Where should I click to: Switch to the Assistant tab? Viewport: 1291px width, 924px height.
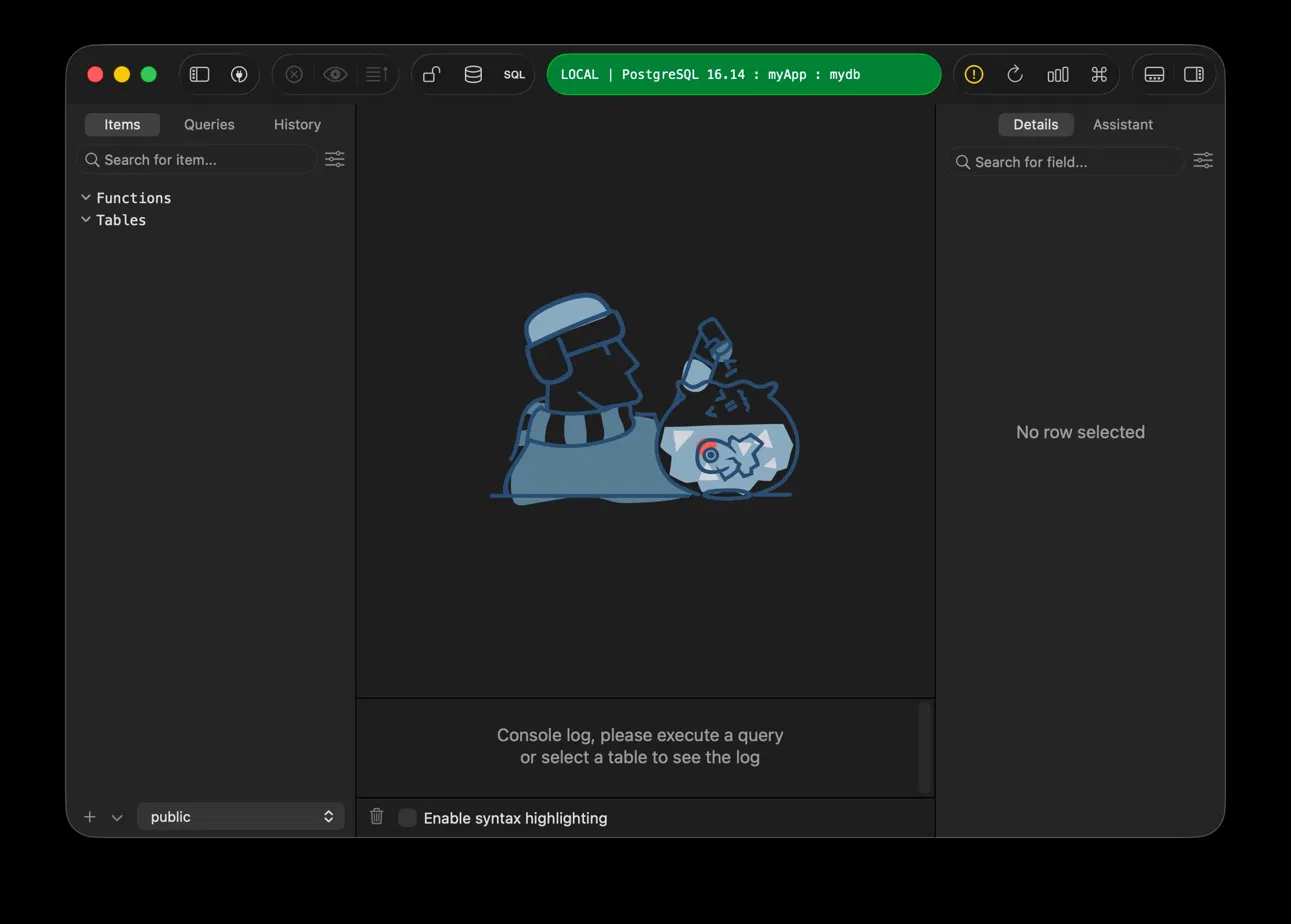1122,124
